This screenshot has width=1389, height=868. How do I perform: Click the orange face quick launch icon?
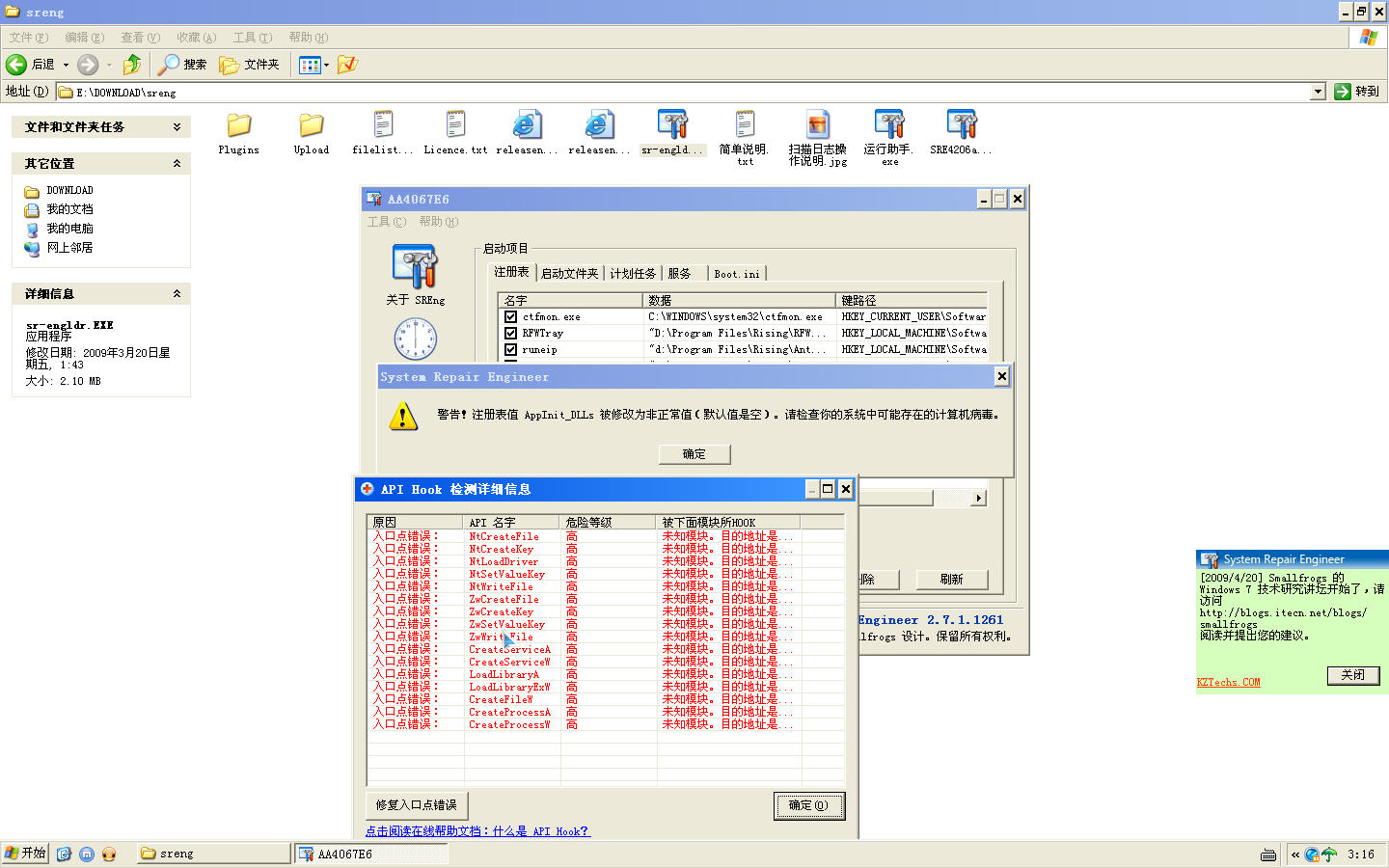click(x=108, y=854)
